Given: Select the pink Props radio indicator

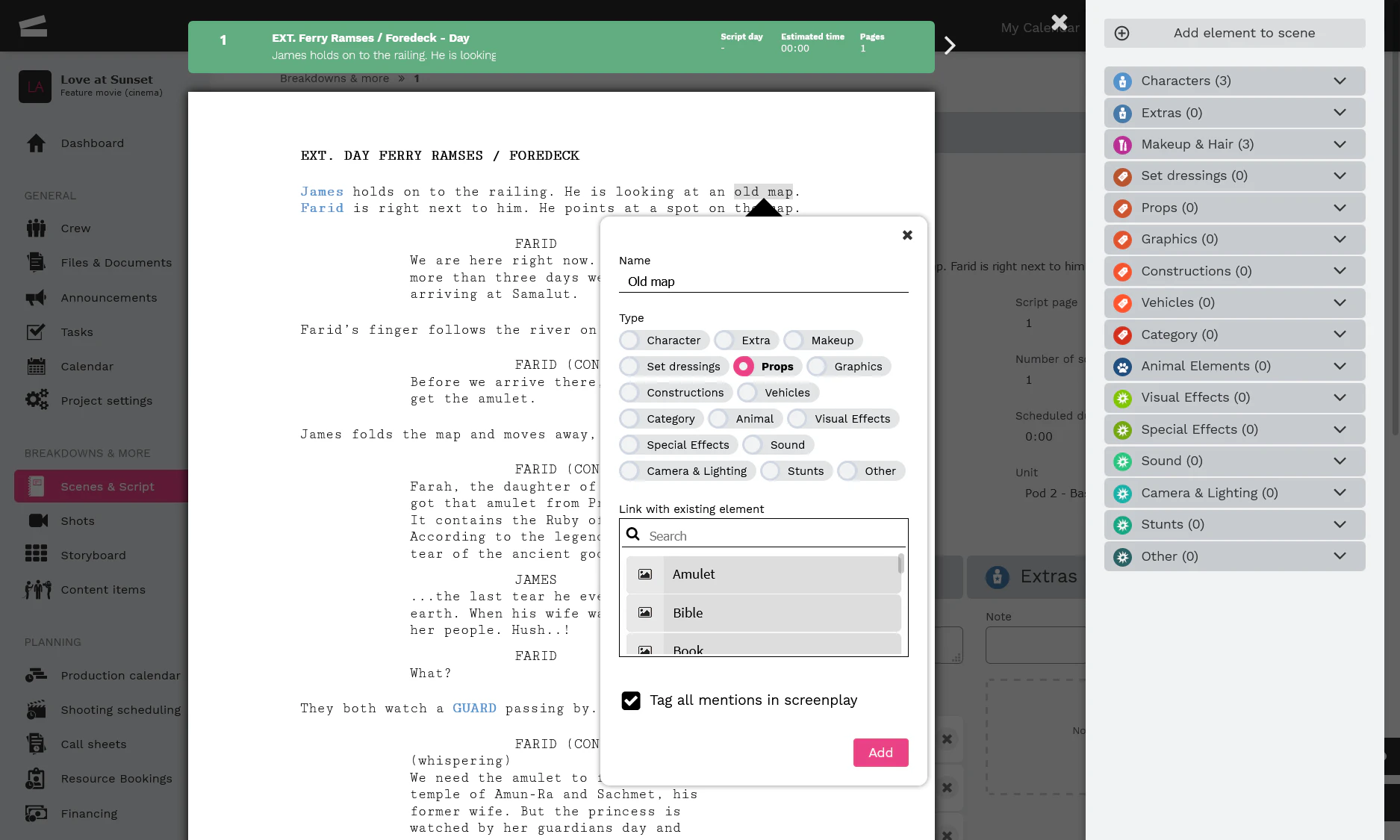Looking at the screenshot, I should [744, 366].
